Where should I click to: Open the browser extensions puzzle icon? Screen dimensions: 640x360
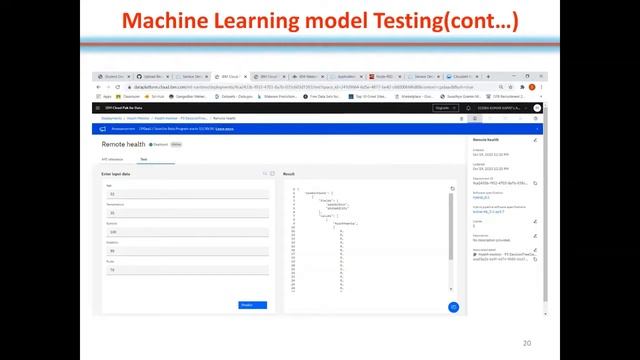pyautogui.click(x=522, y=87)
